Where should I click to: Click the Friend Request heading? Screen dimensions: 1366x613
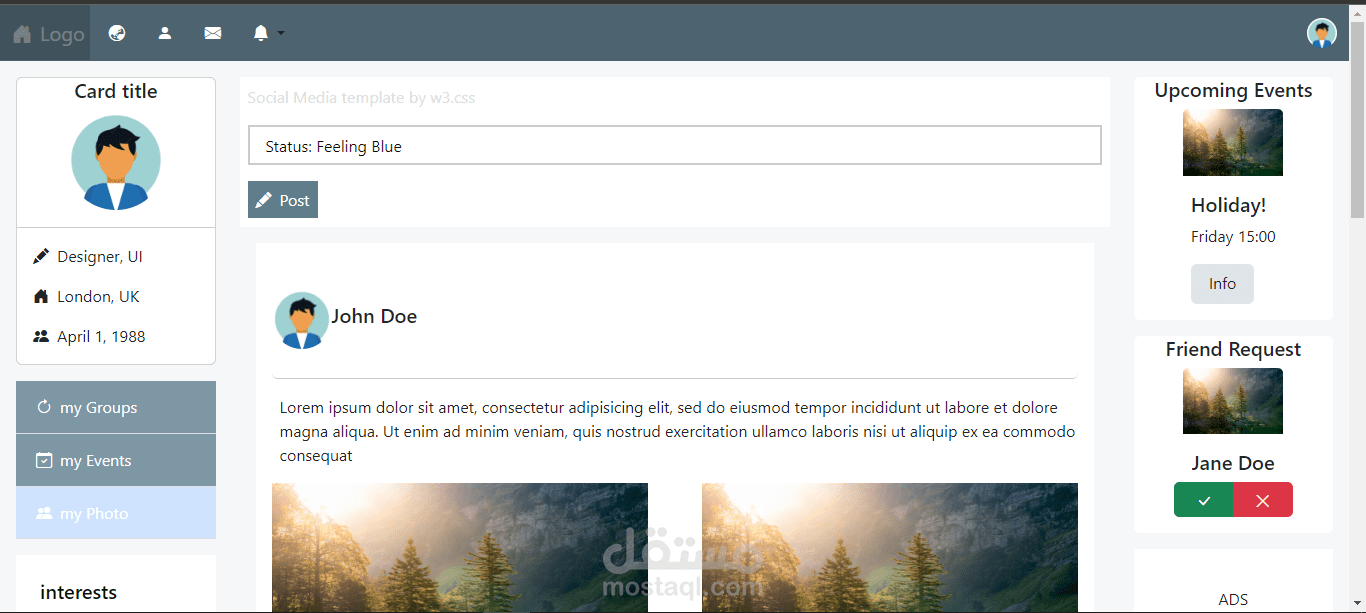click(x=1233, y=349)
